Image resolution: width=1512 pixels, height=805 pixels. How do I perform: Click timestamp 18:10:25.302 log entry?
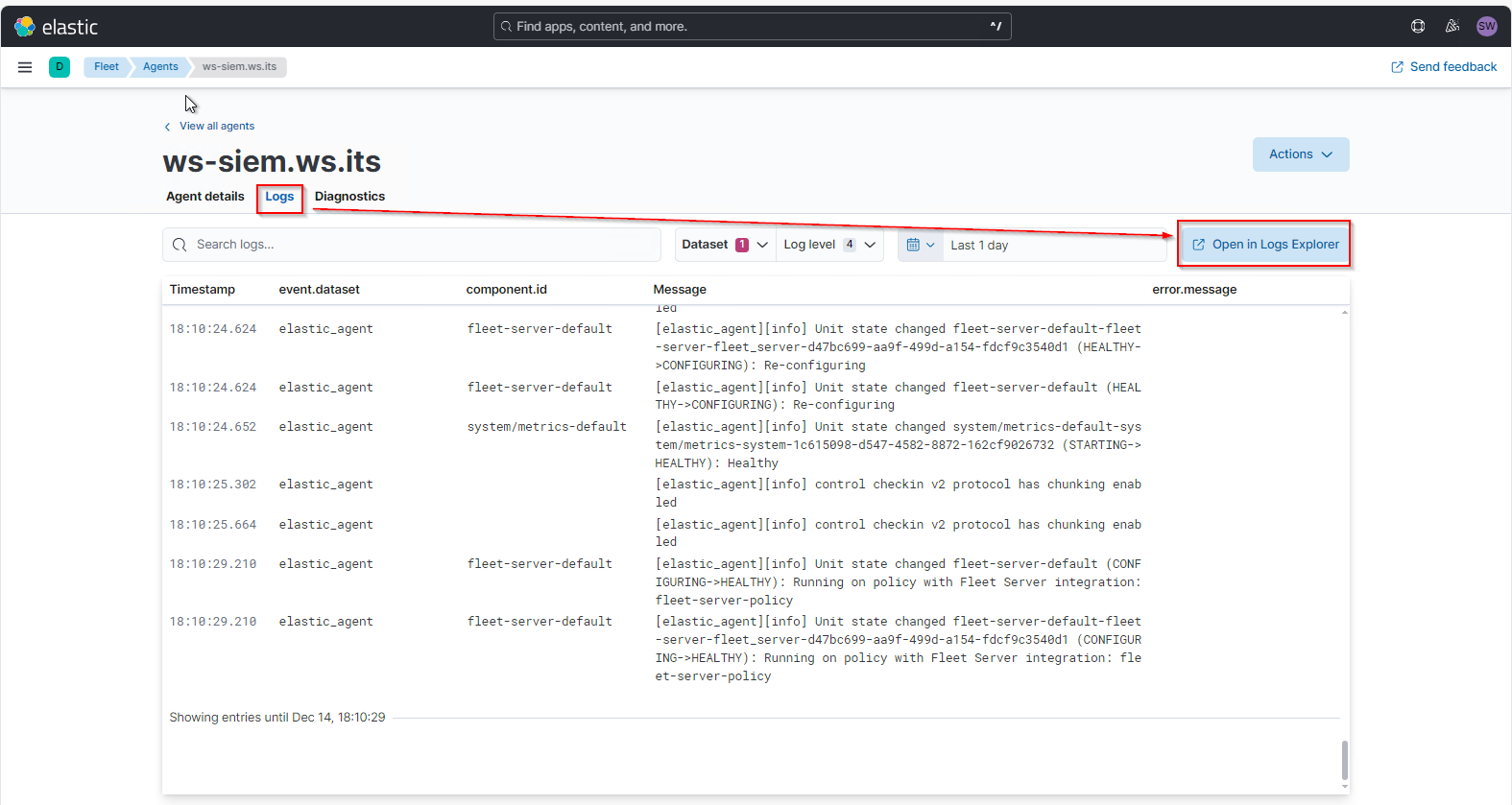click(x=213, y=485)
